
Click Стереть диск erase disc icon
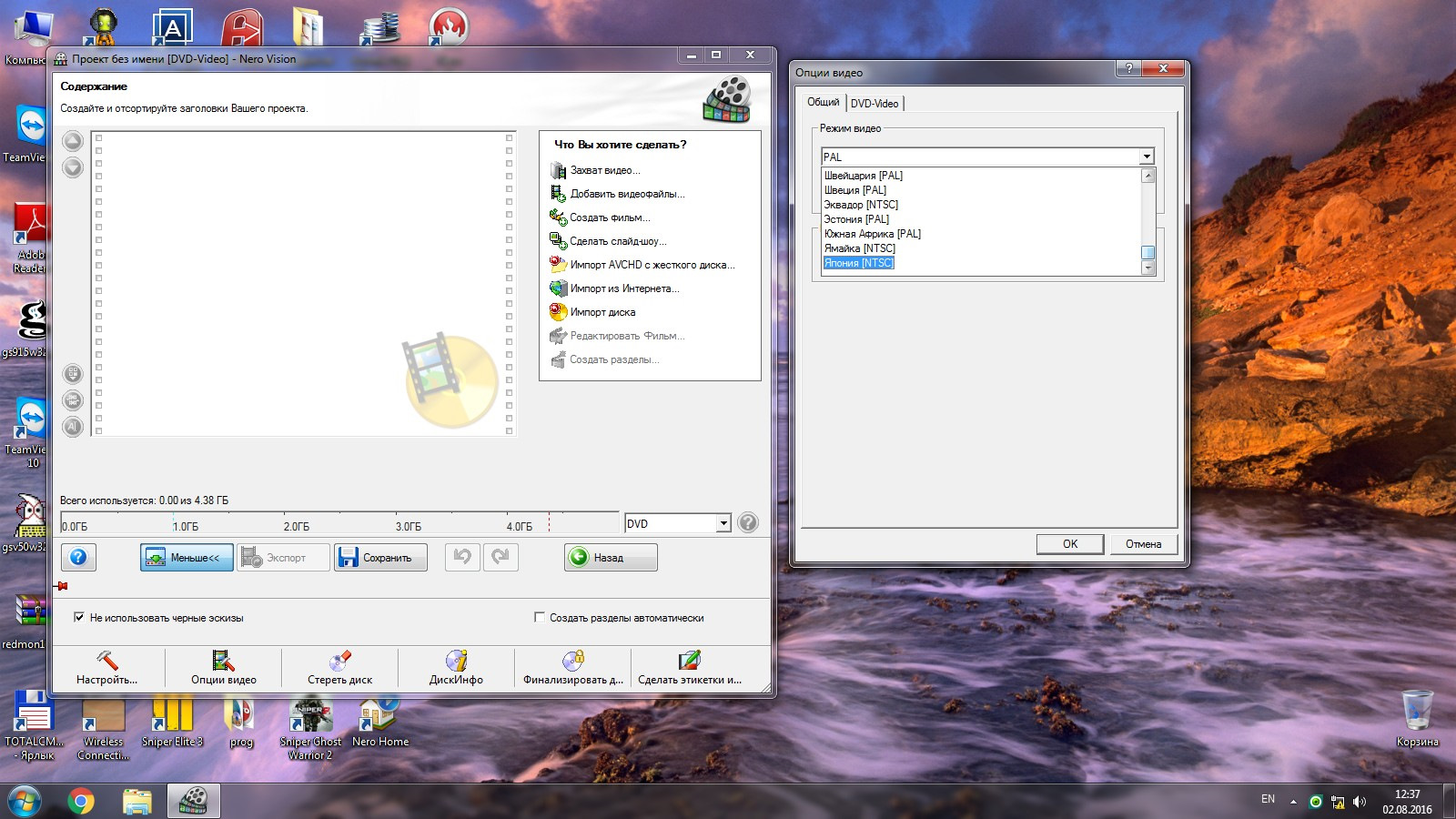(x=340, y=661)
